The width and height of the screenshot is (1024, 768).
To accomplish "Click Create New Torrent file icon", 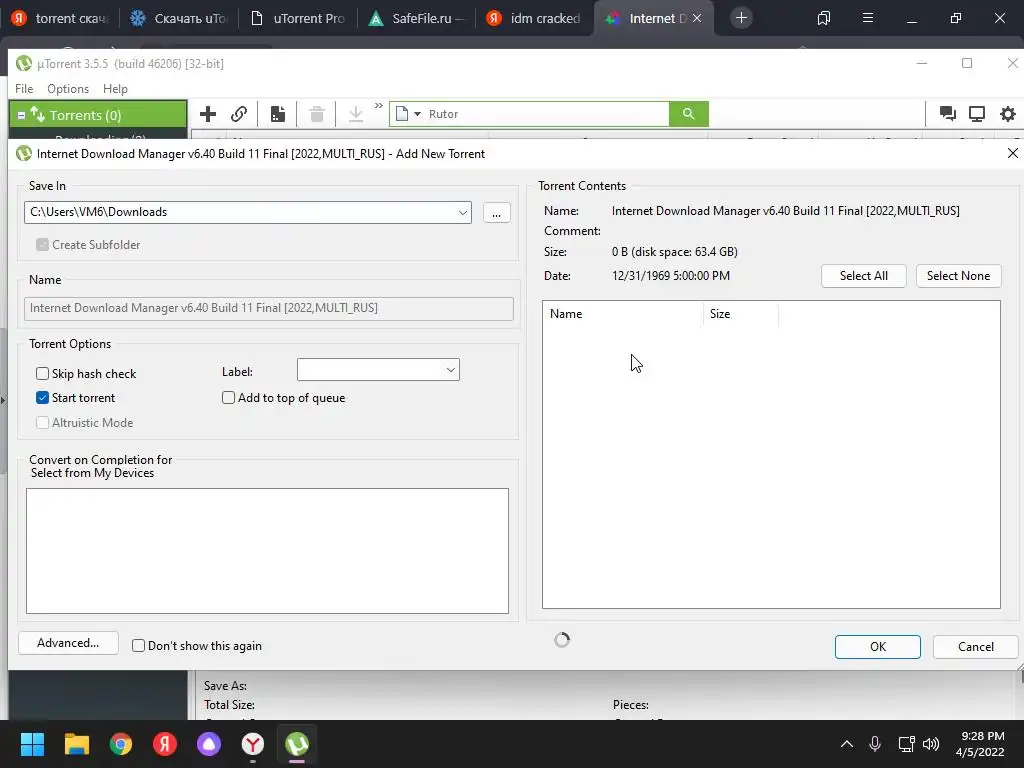I will click(278, 114).
